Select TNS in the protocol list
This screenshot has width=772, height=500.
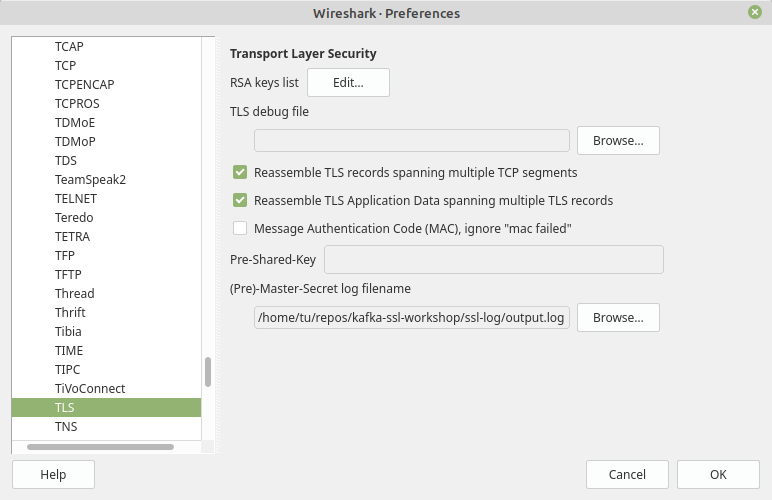[x=66, y=427]
